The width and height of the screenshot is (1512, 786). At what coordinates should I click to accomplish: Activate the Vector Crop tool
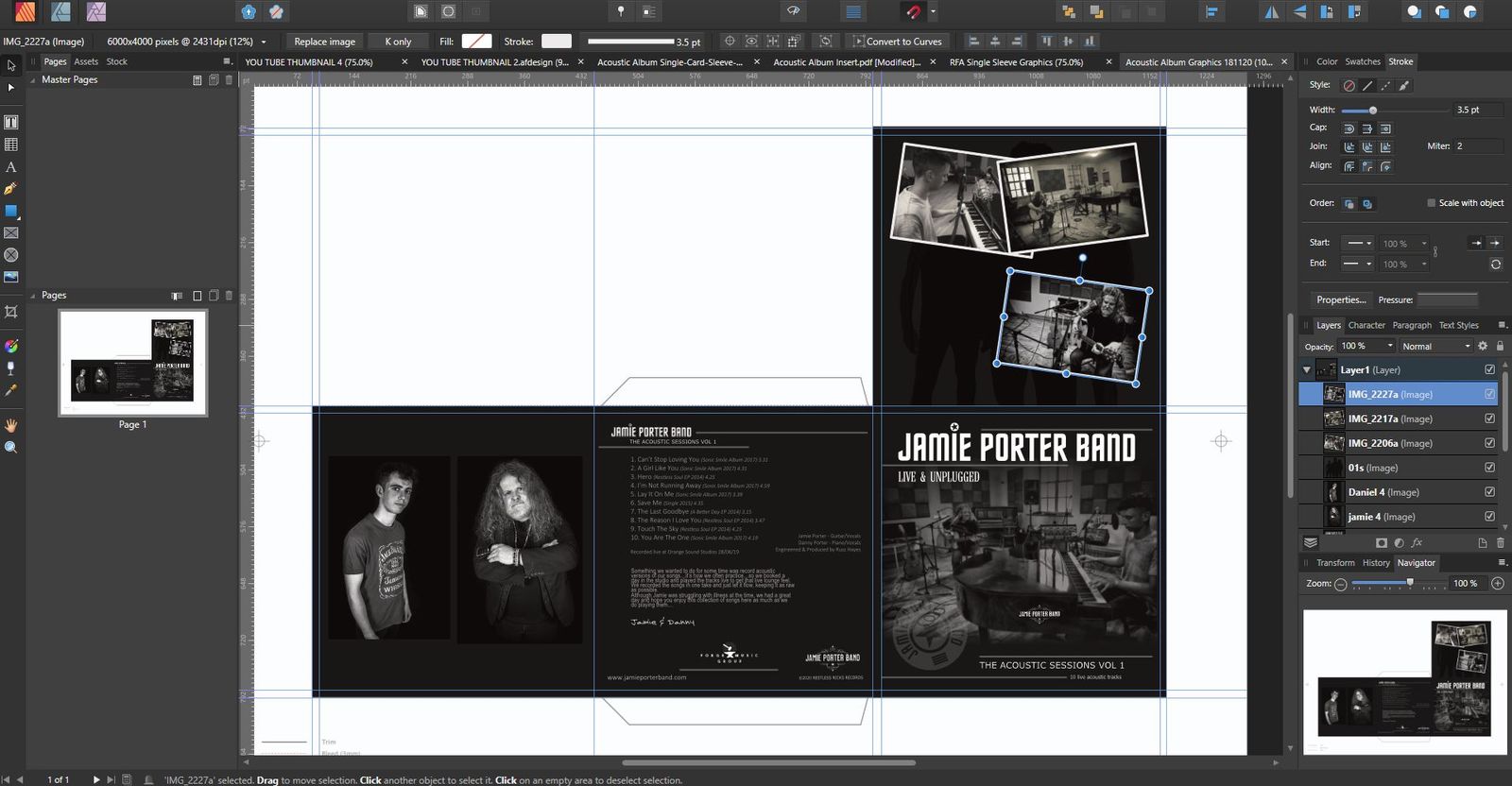(x=11, y=312)
